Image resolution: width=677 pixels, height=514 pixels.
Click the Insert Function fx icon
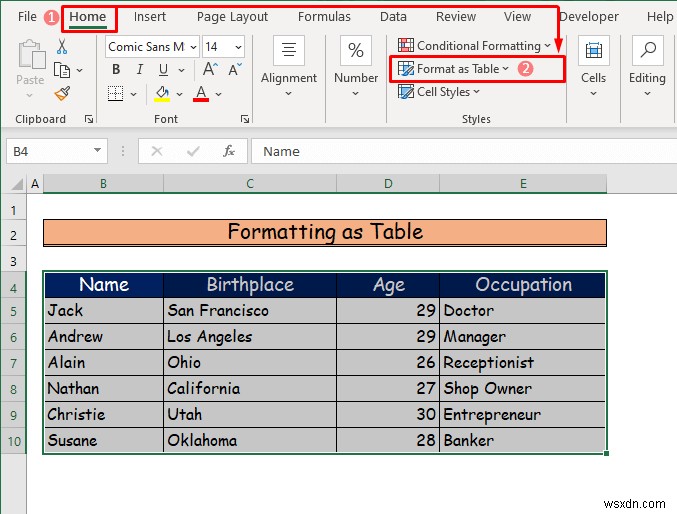[x=229, y=151]
